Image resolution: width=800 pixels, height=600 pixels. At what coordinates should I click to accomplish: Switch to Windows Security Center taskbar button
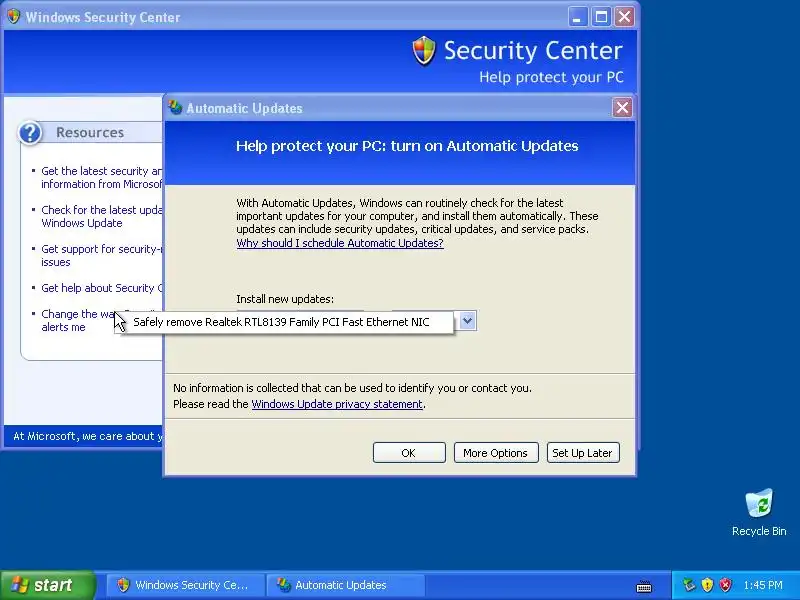point(185,585)
